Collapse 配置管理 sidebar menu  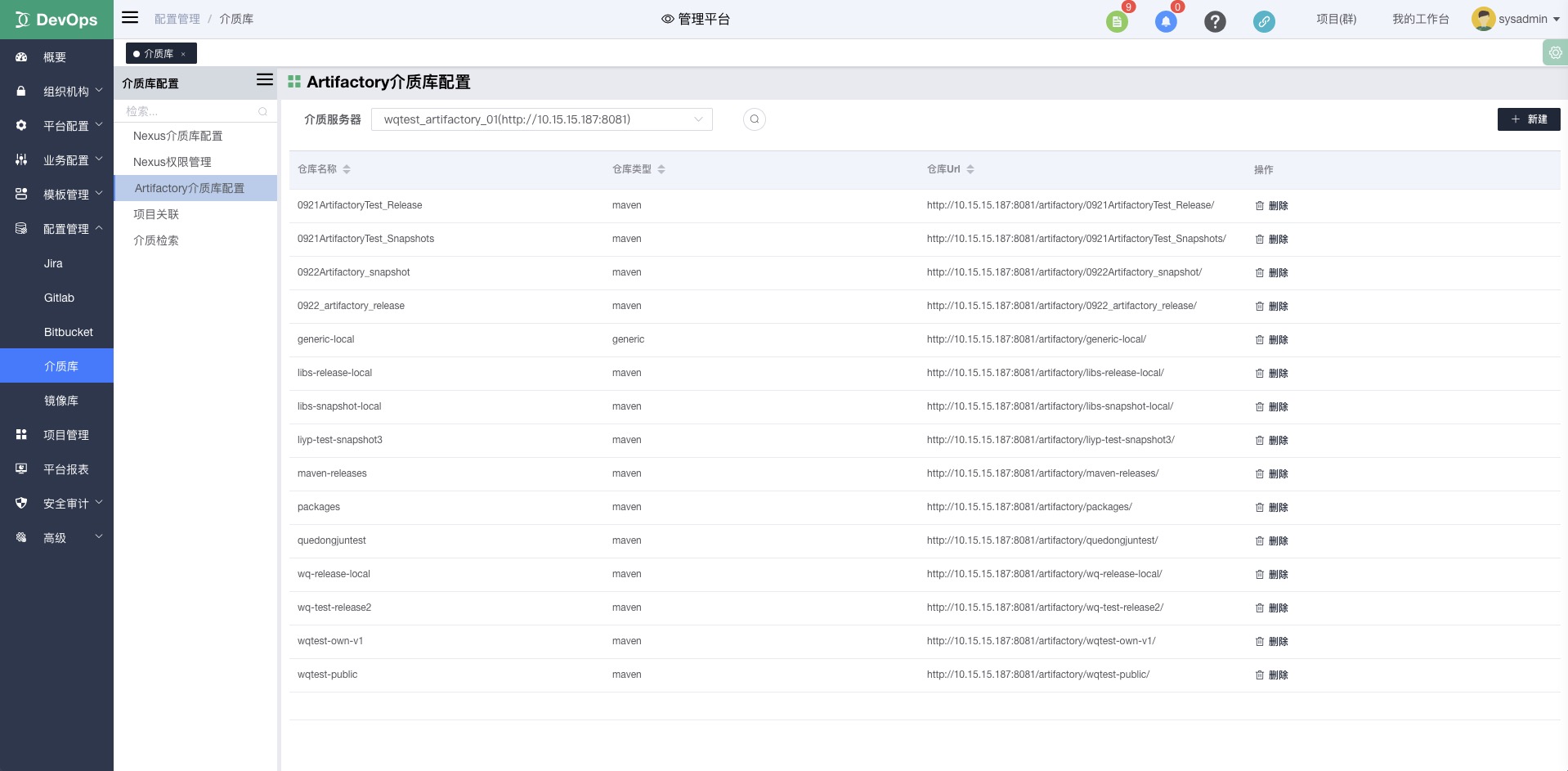coord(56,229)
